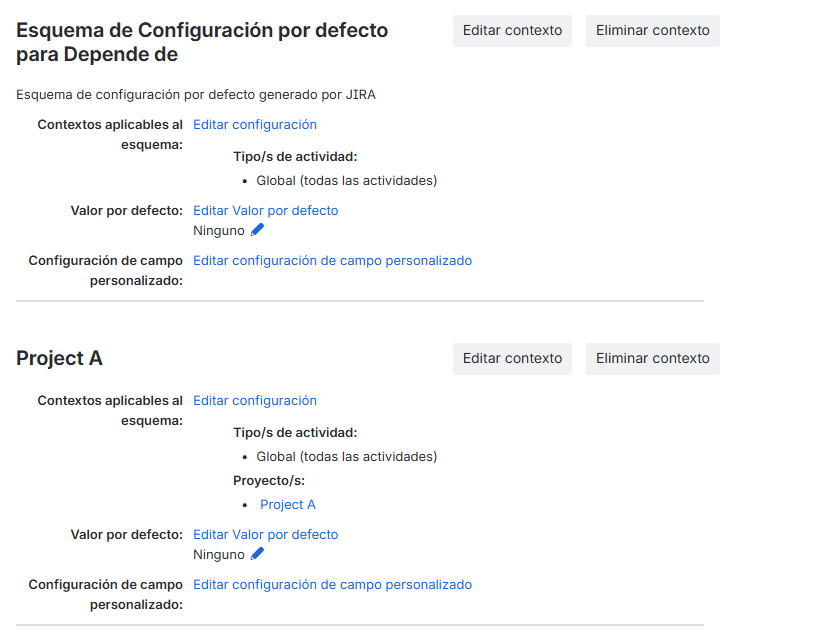Click 'Eliminar contexto' in the Project A section

[x=652, y=359]
